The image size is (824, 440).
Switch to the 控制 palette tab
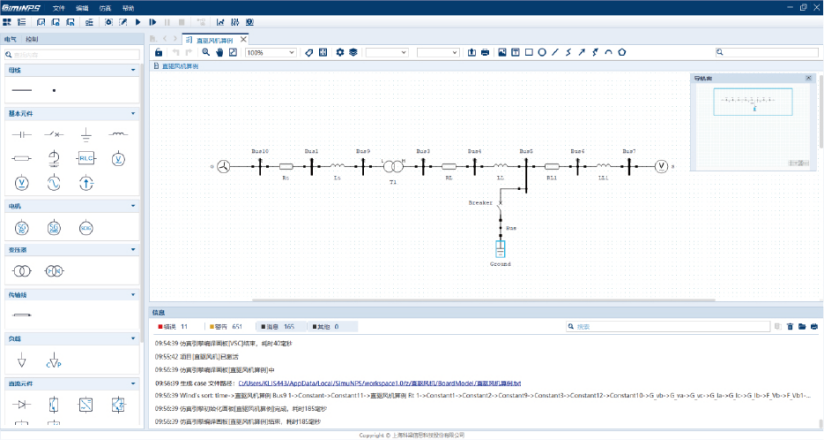coord(32,39)
